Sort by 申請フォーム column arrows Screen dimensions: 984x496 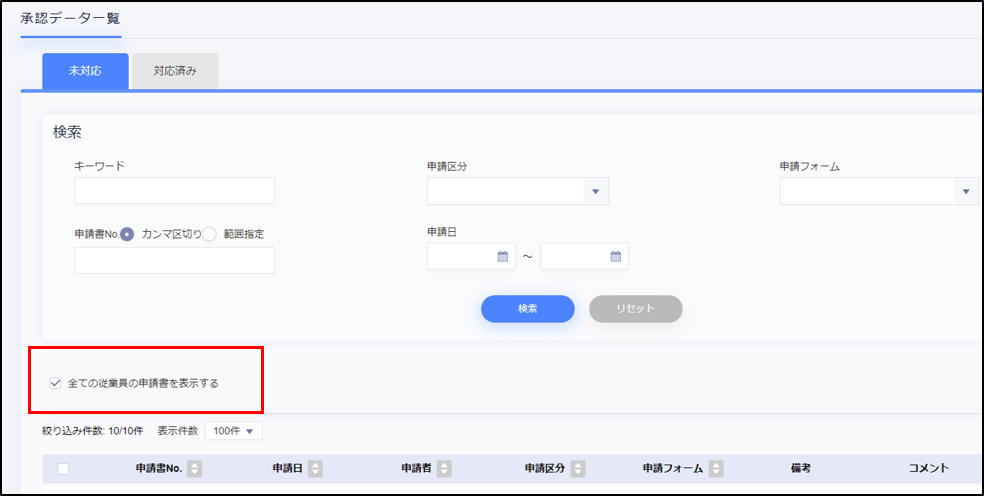point(714,468)
